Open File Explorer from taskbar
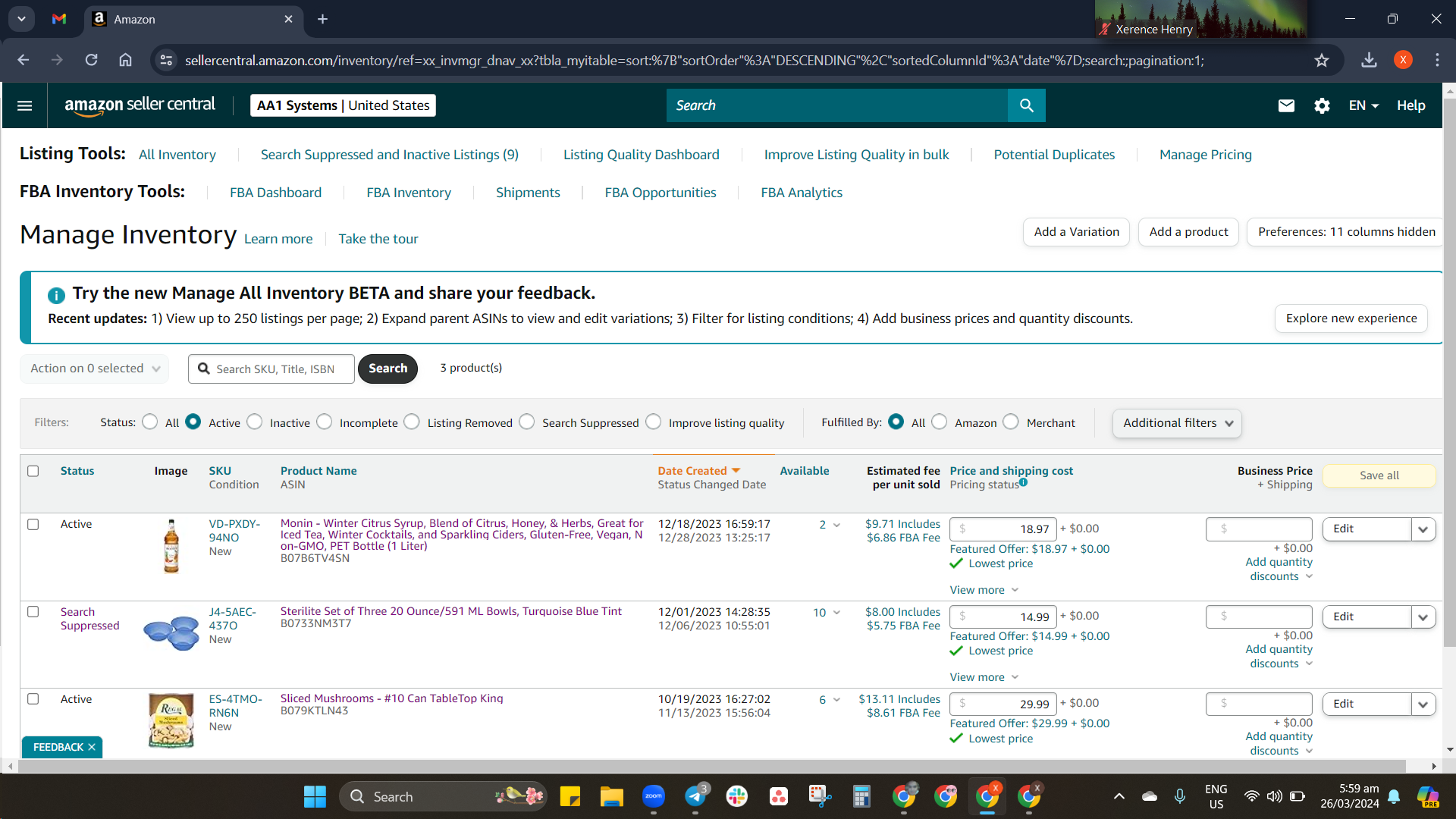 click(611, 796)
